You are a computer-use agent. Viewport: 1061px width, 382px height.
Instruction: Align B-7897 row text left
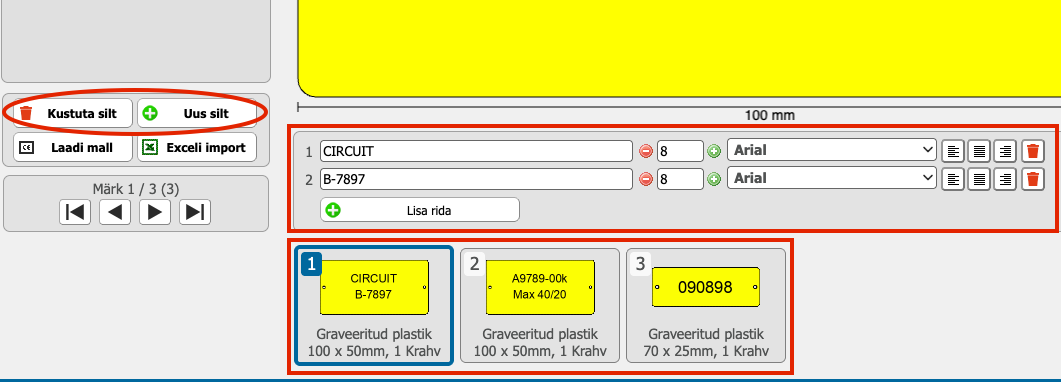[953, 178]
